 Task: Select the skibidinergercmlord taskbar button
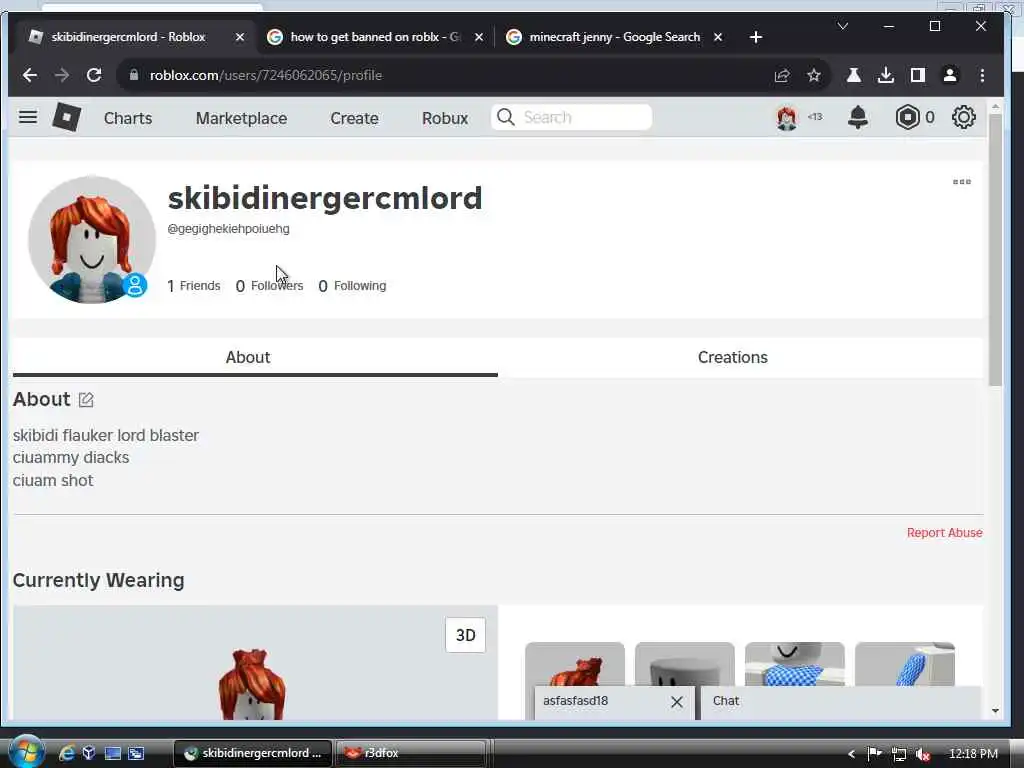click(x=253, y=754)
